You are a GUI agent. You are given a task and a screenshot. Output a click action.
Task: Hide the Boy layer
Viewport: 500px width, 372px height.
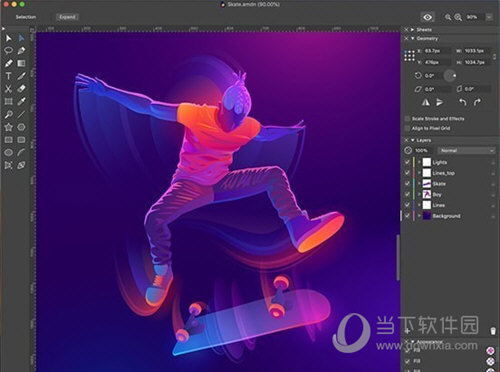click(x=407, y=194)
